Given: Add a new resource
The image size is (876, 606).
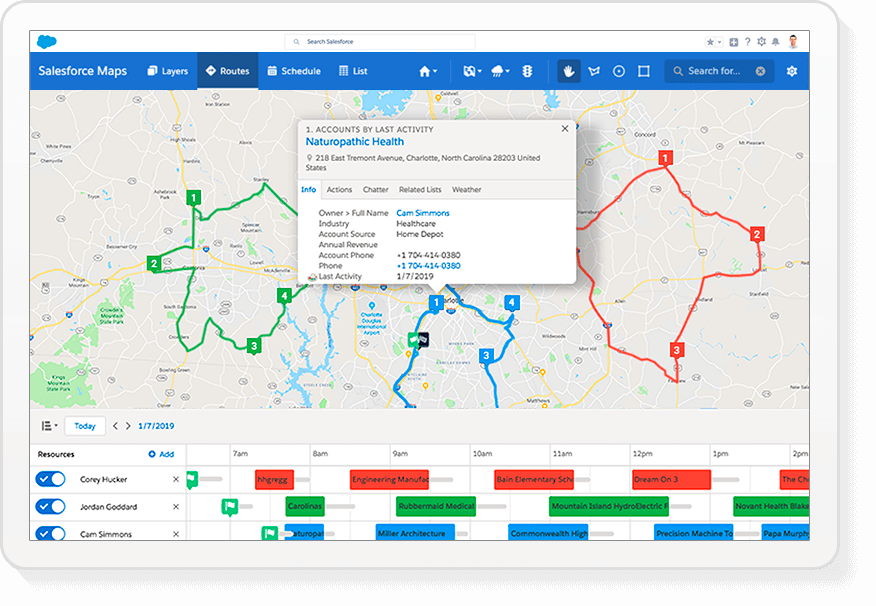Looking at the screenshot, I should coord(161,454).
